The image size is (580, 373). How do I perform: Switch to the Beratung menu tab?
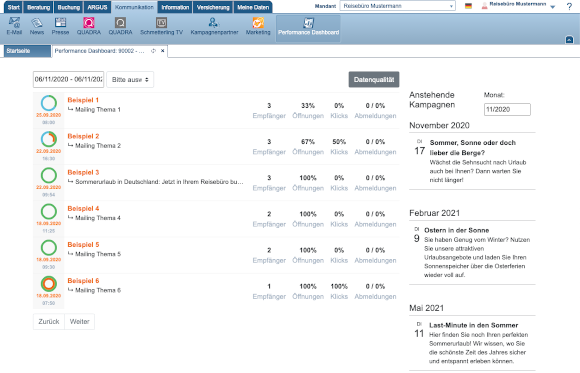coord(38,7)
